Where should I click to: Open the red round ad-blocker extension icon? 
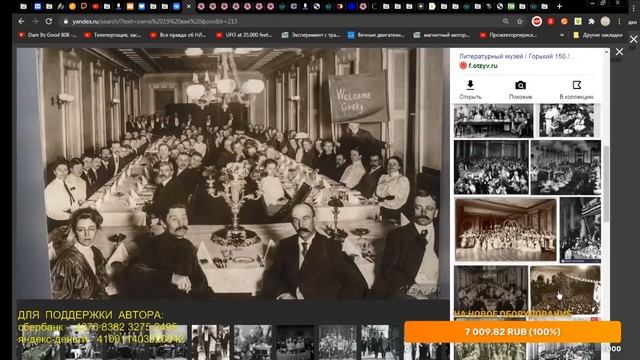click(537, 21)
